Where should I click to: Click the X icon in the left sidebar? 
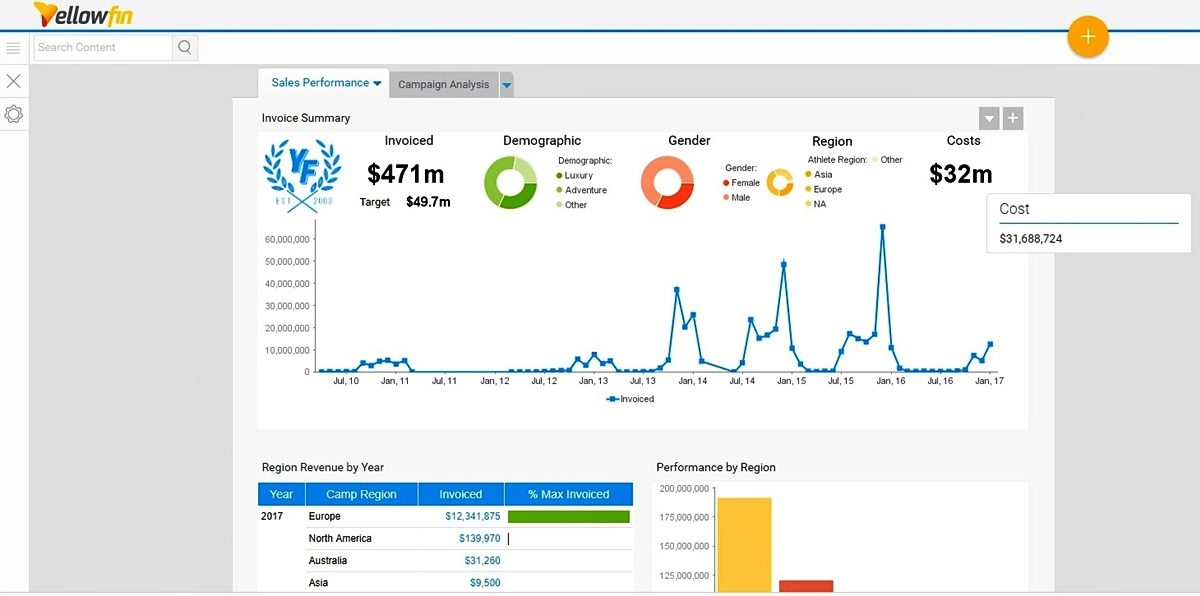[x=14, y=80]
